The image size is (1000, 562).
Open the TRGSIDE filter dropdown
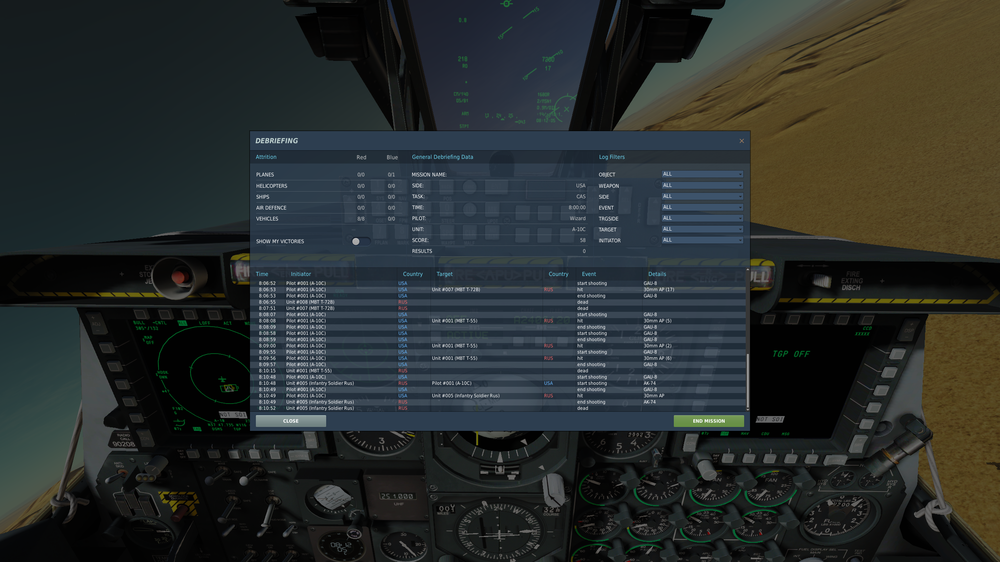(x=702, y=218)
